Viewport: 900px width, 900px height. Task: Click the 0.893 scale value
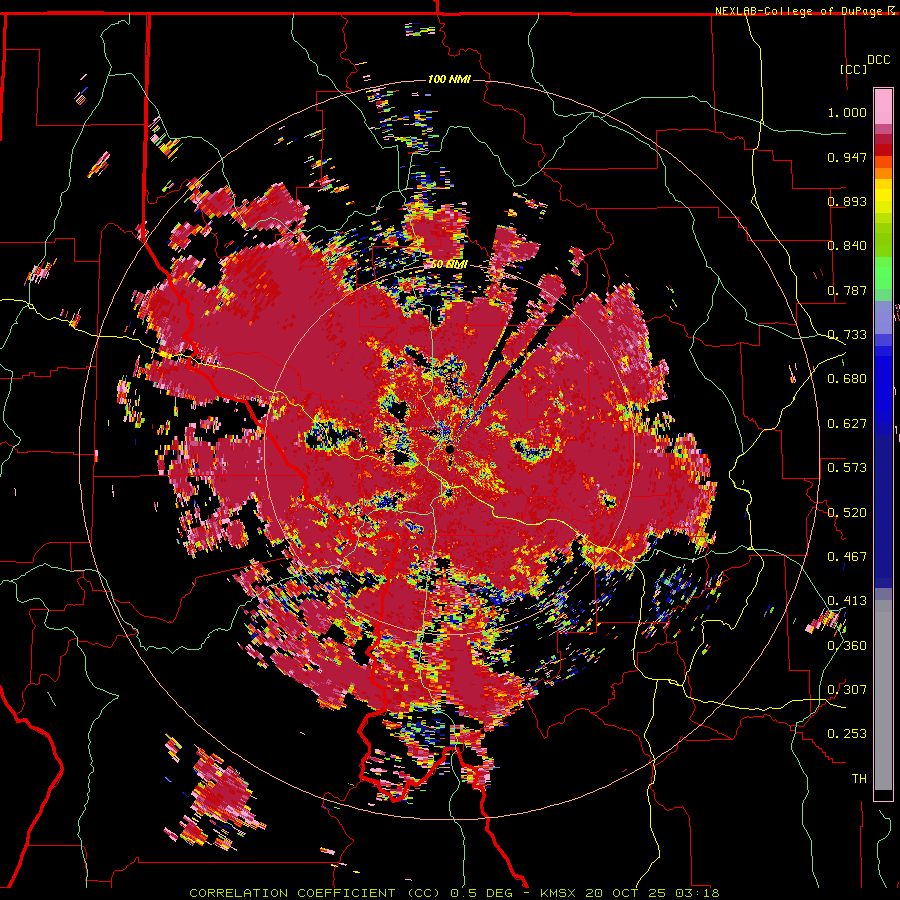847,201
